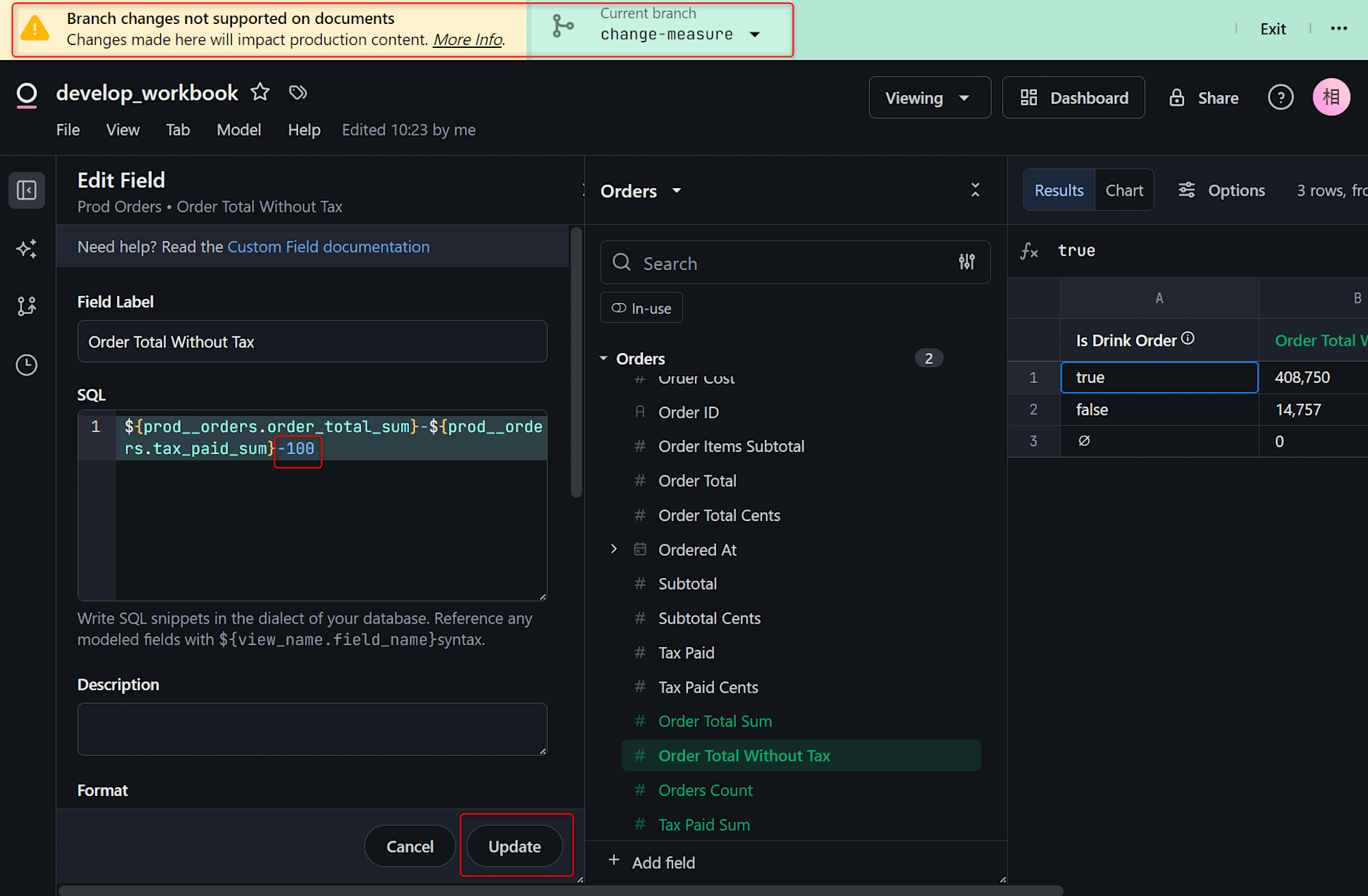The height and width of the screenshot is (896, 1368).
Task: Click into the SQL editor
Action: point(312,505)
